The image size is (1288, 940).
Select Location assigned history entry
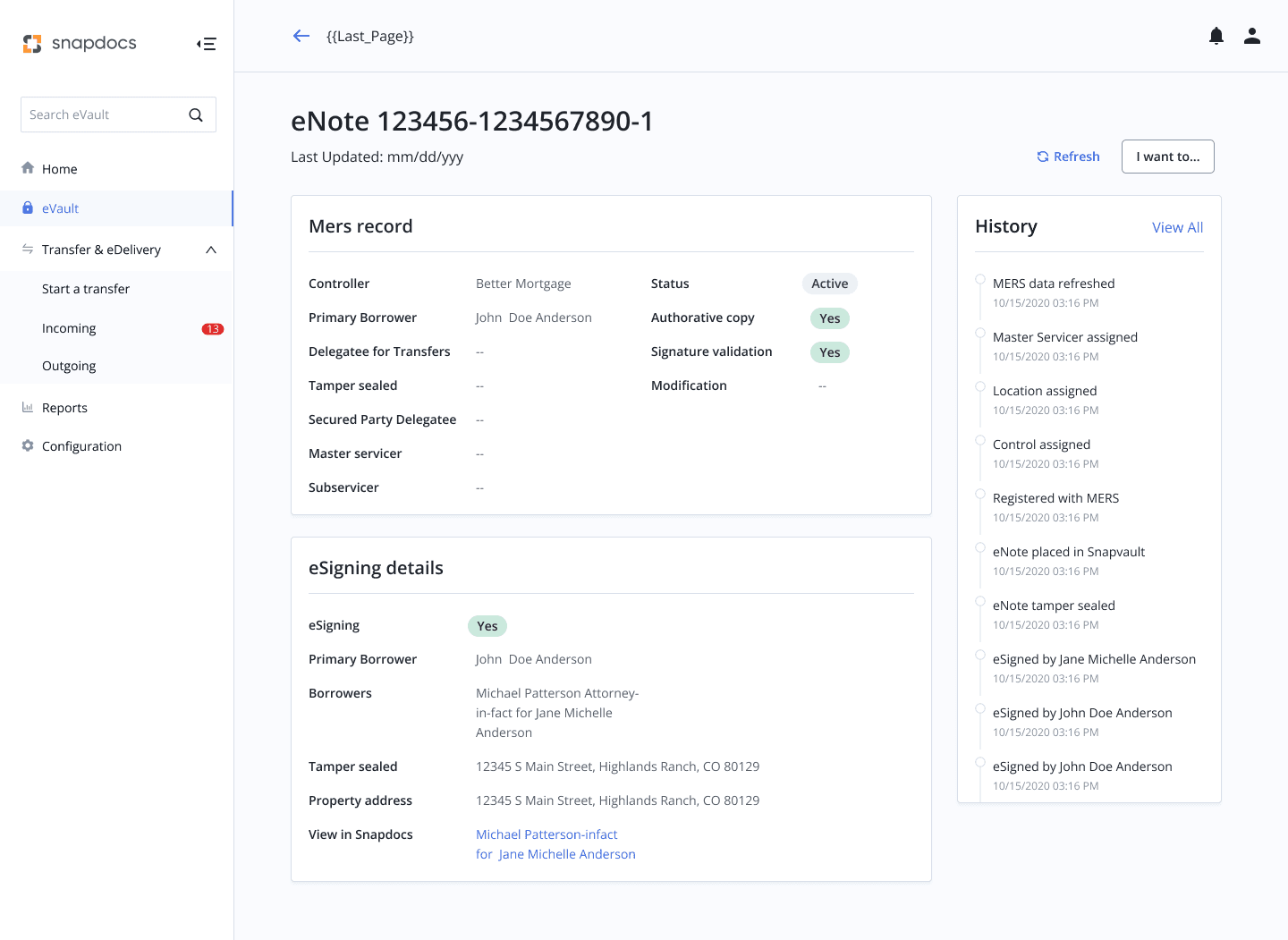1045,399
